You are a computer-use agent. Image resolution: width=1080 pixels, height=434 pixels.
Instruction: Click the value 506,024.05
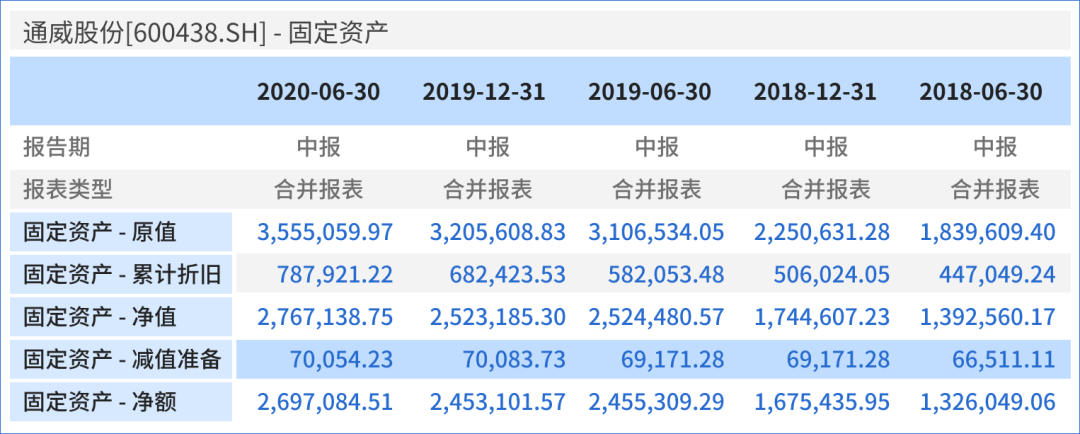832,275
